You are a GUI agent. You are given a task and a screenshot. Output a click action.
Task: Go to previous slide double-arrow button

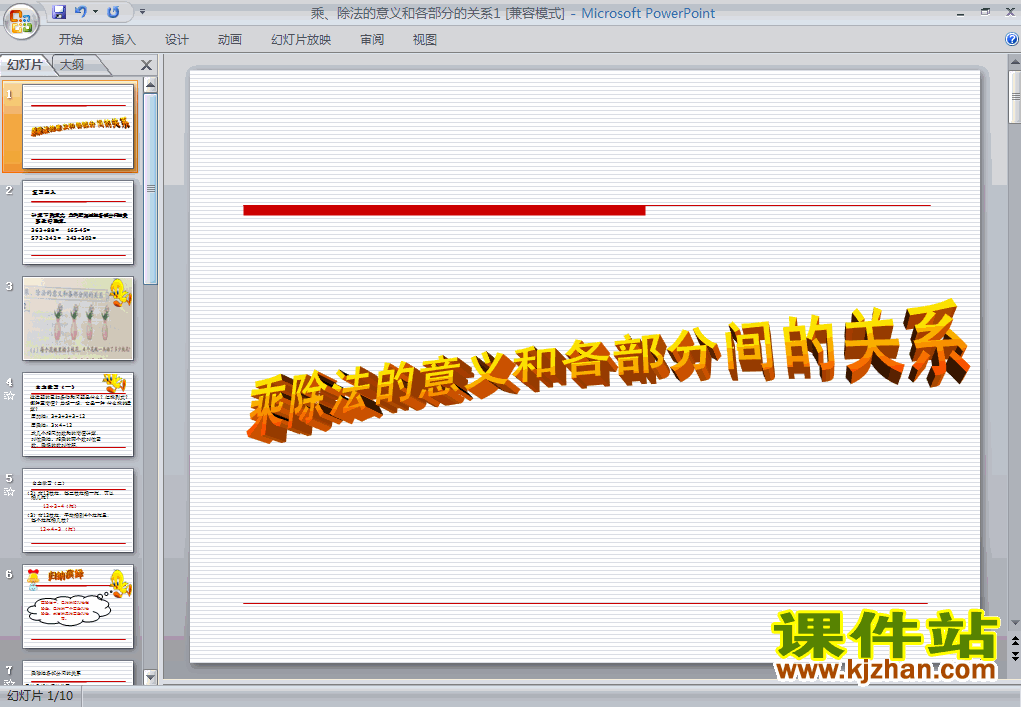pos(1014,641)
